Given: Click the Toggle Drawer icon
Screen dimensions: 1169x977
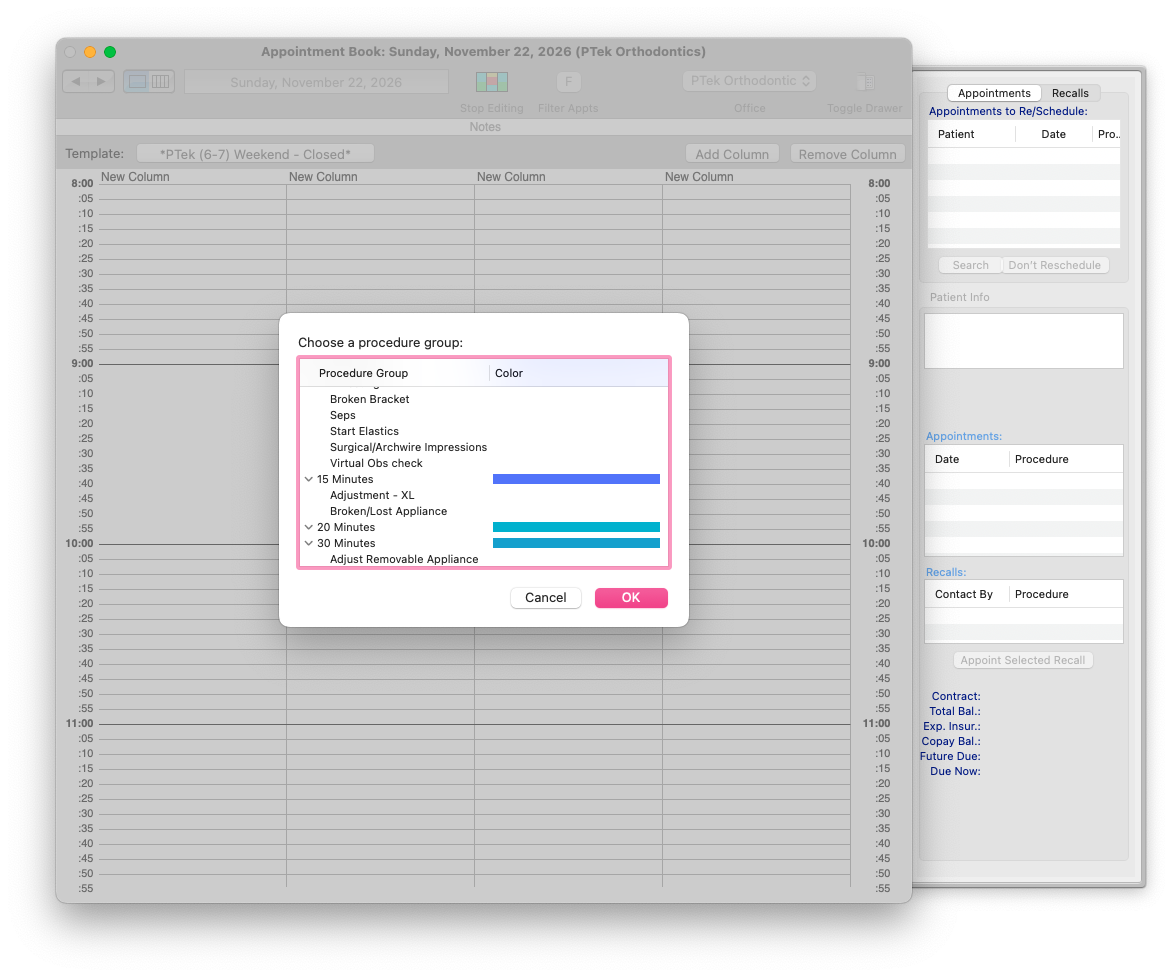Looking at the screenshot, I should [x=865, y=81].
